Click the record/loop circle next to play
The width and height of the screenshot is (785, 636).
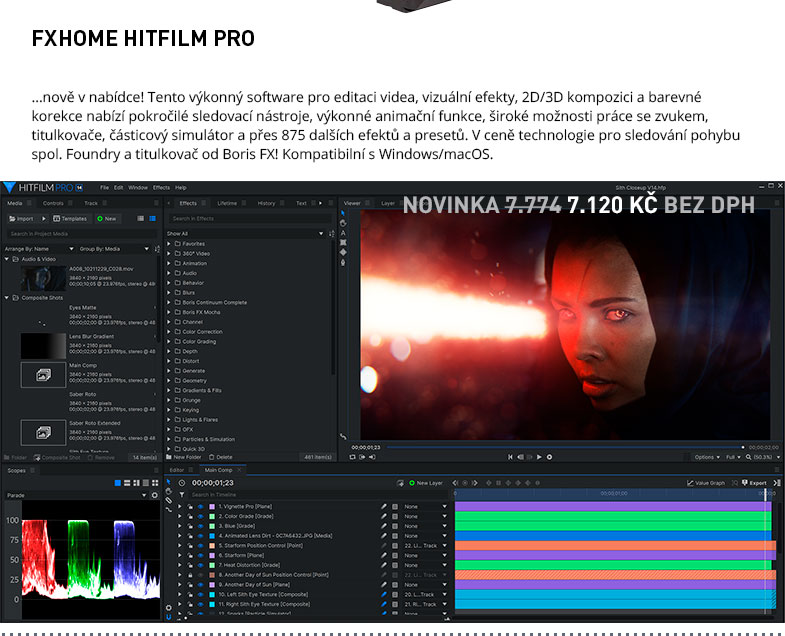click(549, 457)
